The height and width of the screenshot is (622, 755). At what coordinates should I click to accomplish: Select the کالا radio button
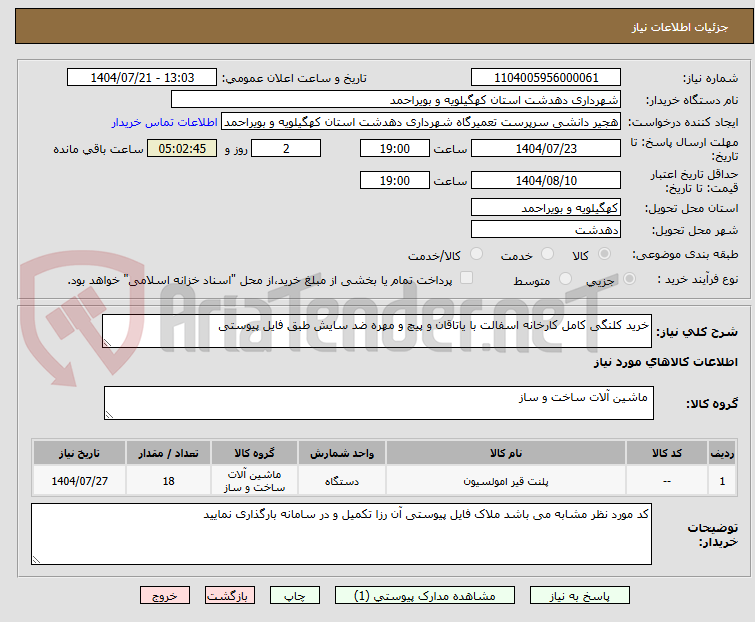(x=604, y=254)
